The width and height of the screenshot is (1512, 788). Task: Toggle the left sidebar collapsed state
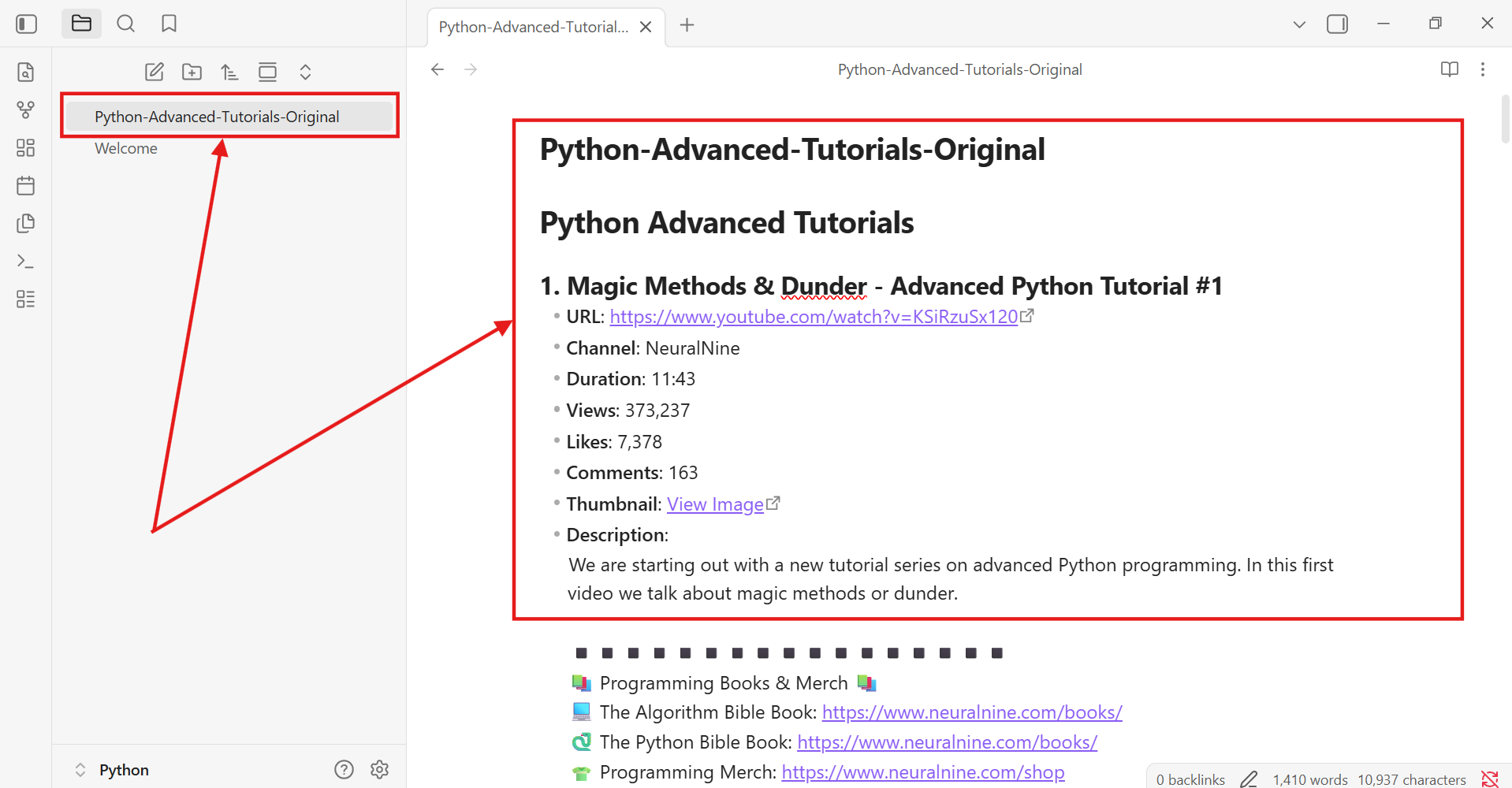pyautogui.click(x=26, y=24)
